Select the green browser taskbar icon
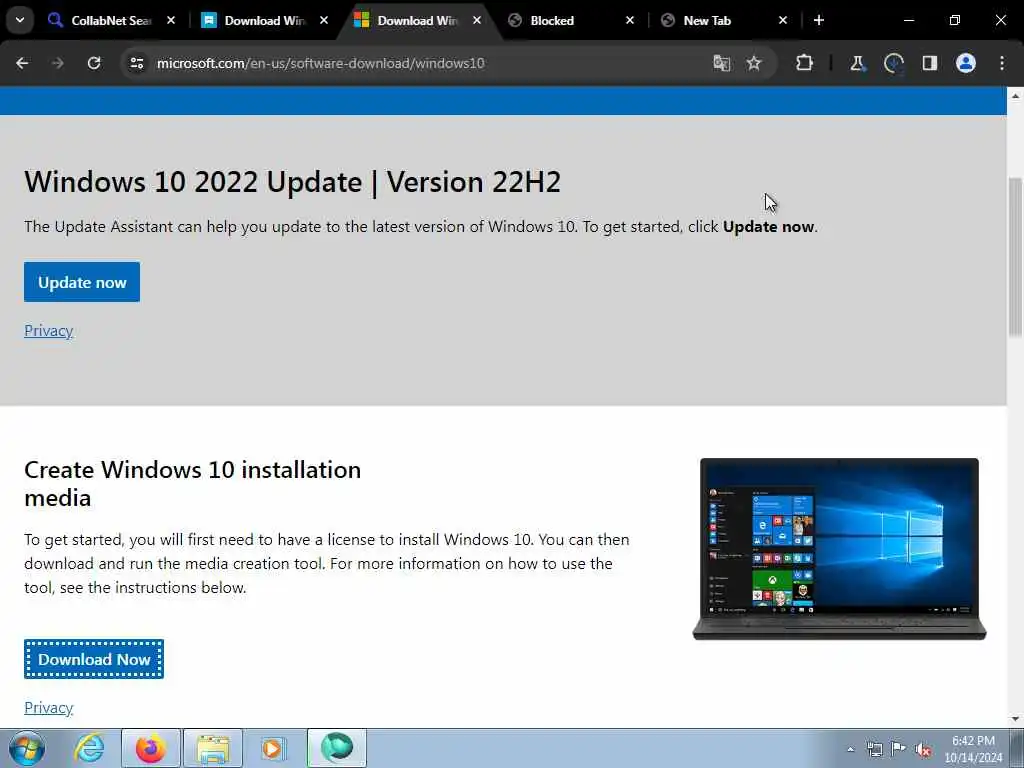Screen dimensions: 1024x768 coord(337,748)
